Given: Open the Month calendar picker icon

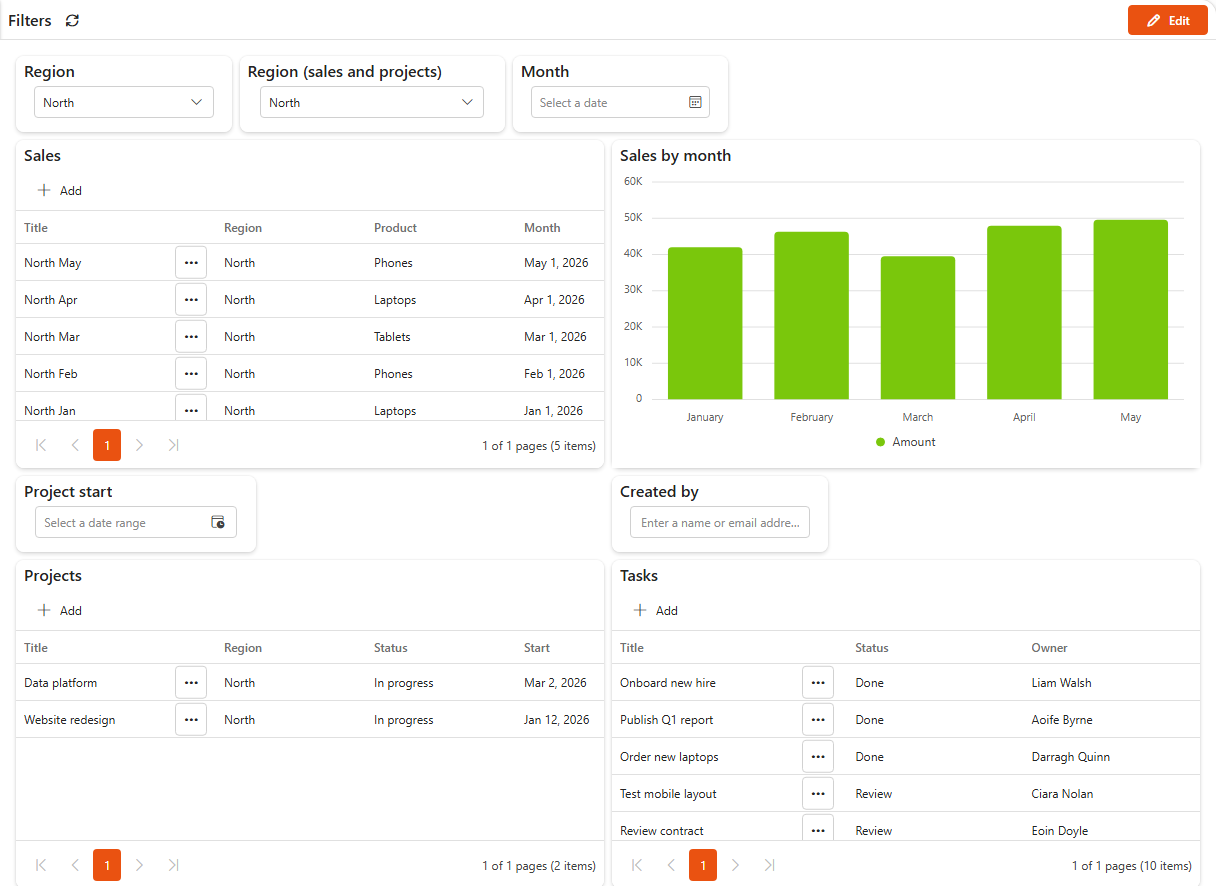Looking at the screenshot, I should (x=695, y=102).
